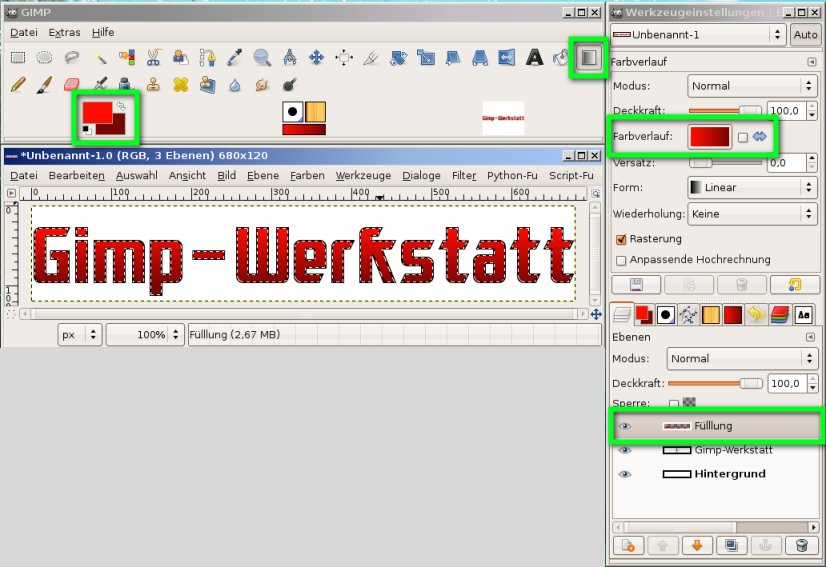Disable the Rasterung checkbox
This screenshot has width=826, height=567.
621,239
